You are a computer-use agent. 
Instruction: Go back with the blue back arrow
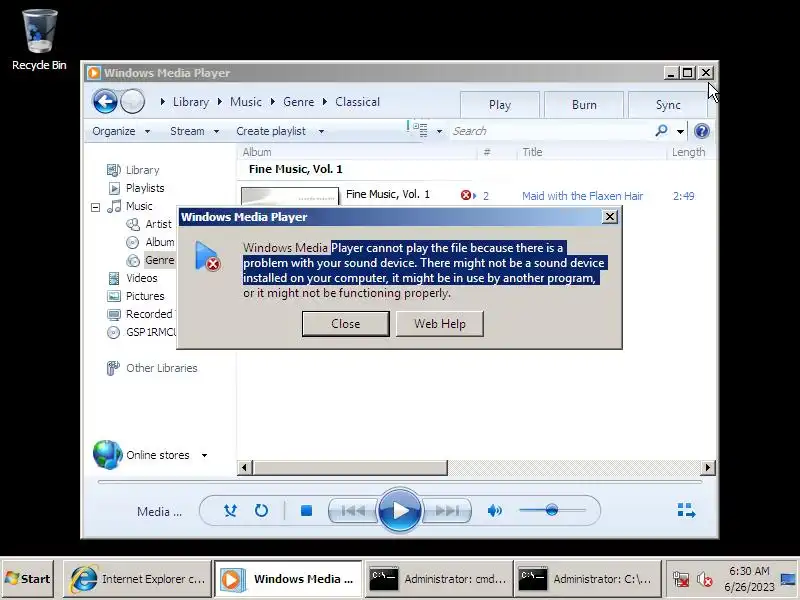tap(105, 102)
